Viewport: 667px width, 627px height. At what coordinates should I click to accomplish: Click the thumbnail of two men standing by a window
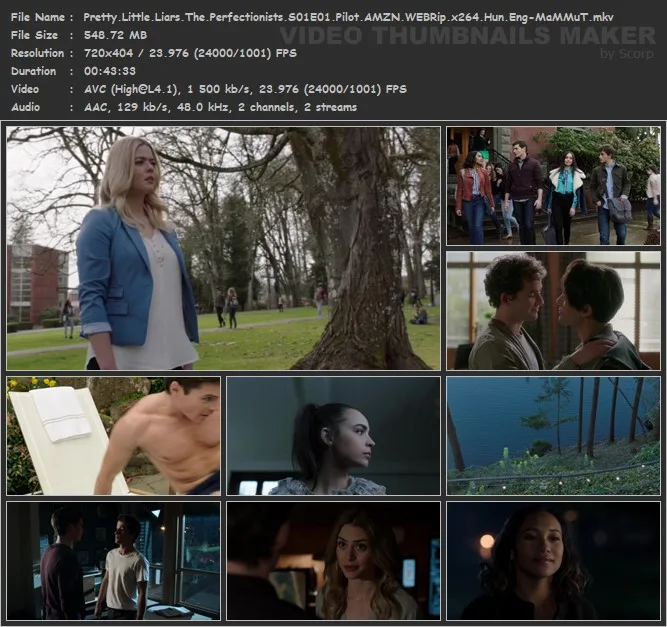[x=114, y=561]
